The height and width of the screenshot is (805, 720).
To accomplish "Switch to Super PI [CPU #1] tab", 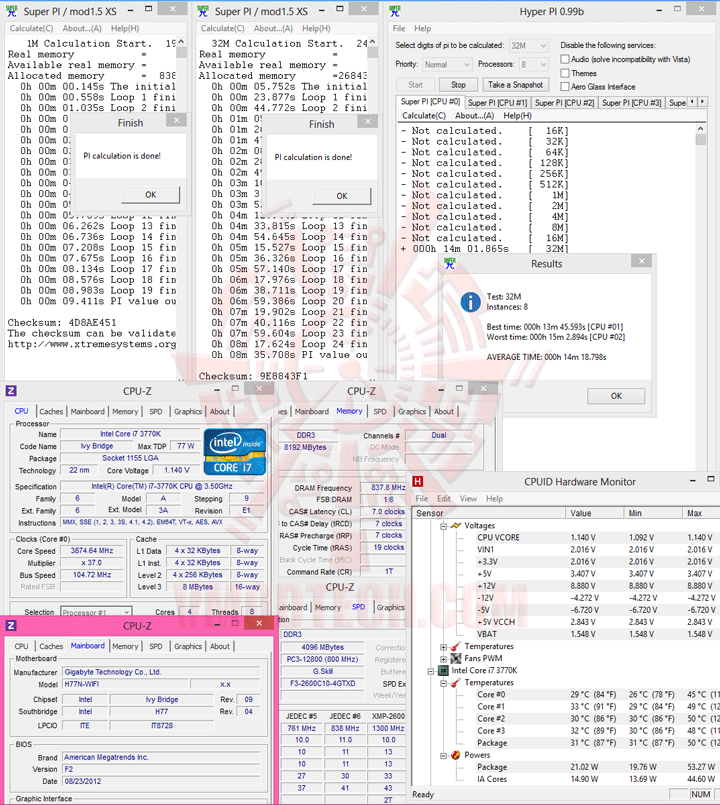I will coord(497,103).
